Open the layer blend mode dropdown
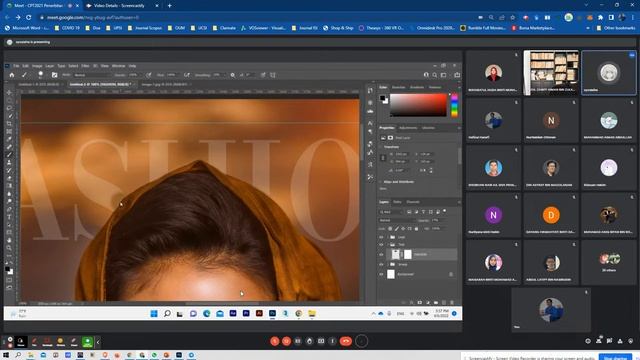The height and width of the screenshot is (360, 640). click(397, 220)
